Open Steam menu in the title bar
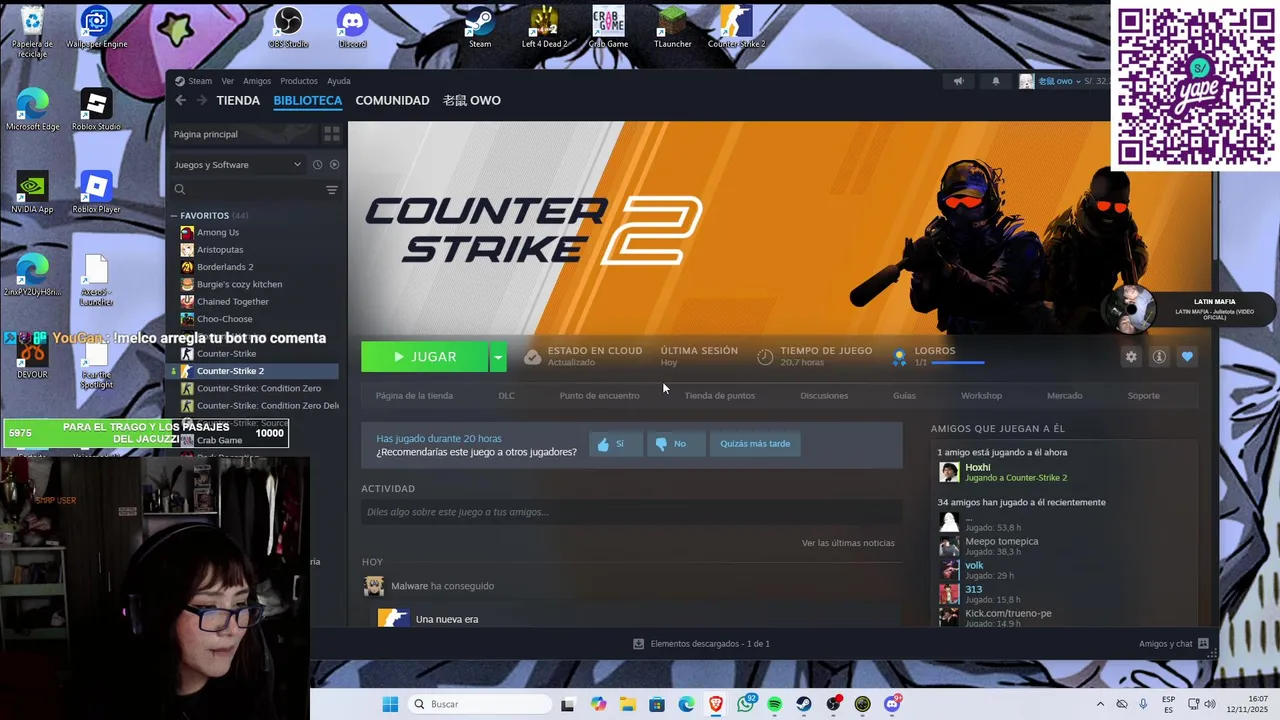1280x720 pixels. coord(194,81)
